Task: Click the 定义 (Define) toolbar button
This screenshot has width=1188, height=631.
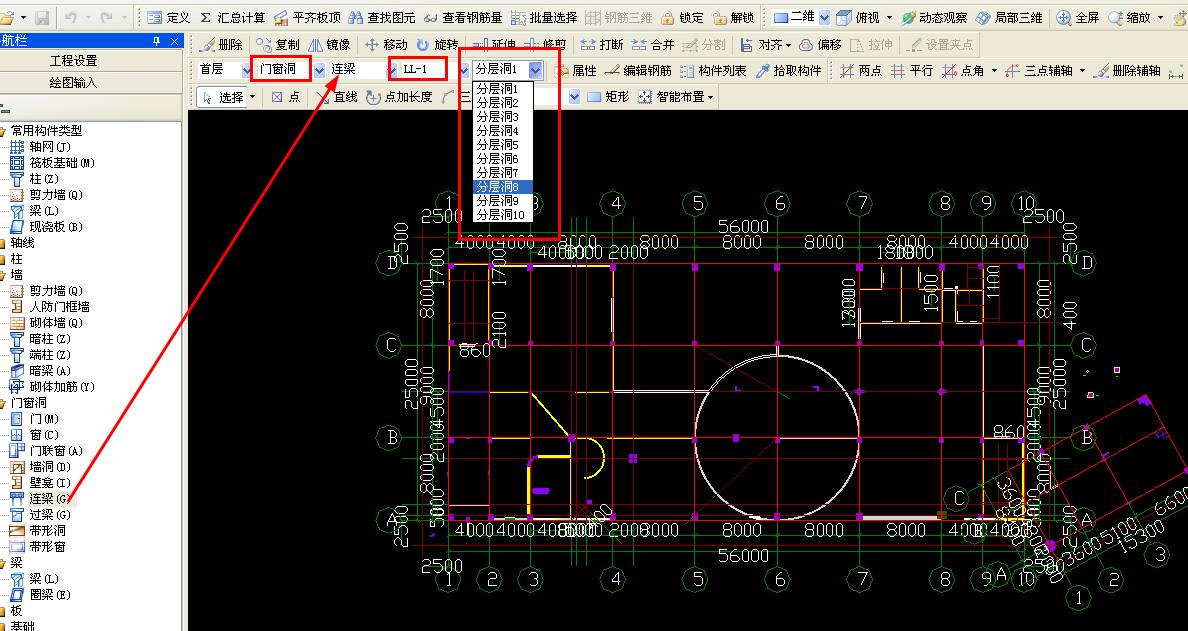Action: [168, 17]
